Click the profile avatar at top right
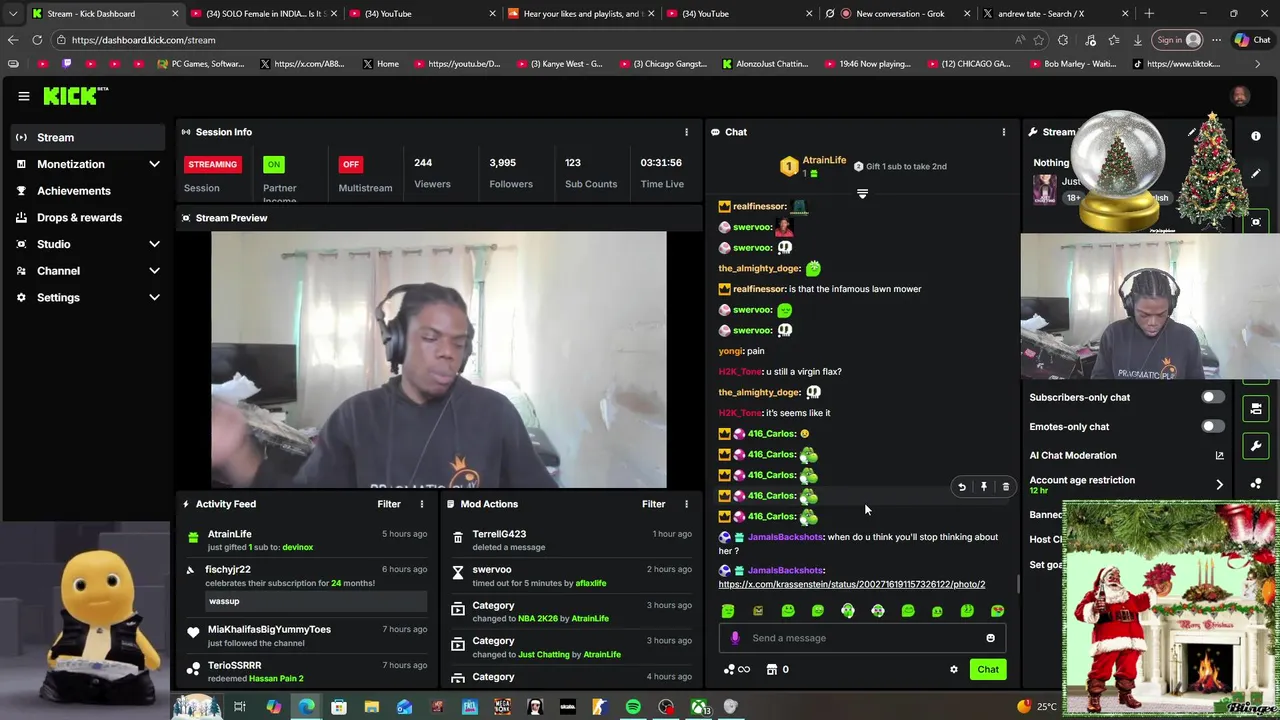This screenshot has width=1280, height=720. pos(1240,96)
